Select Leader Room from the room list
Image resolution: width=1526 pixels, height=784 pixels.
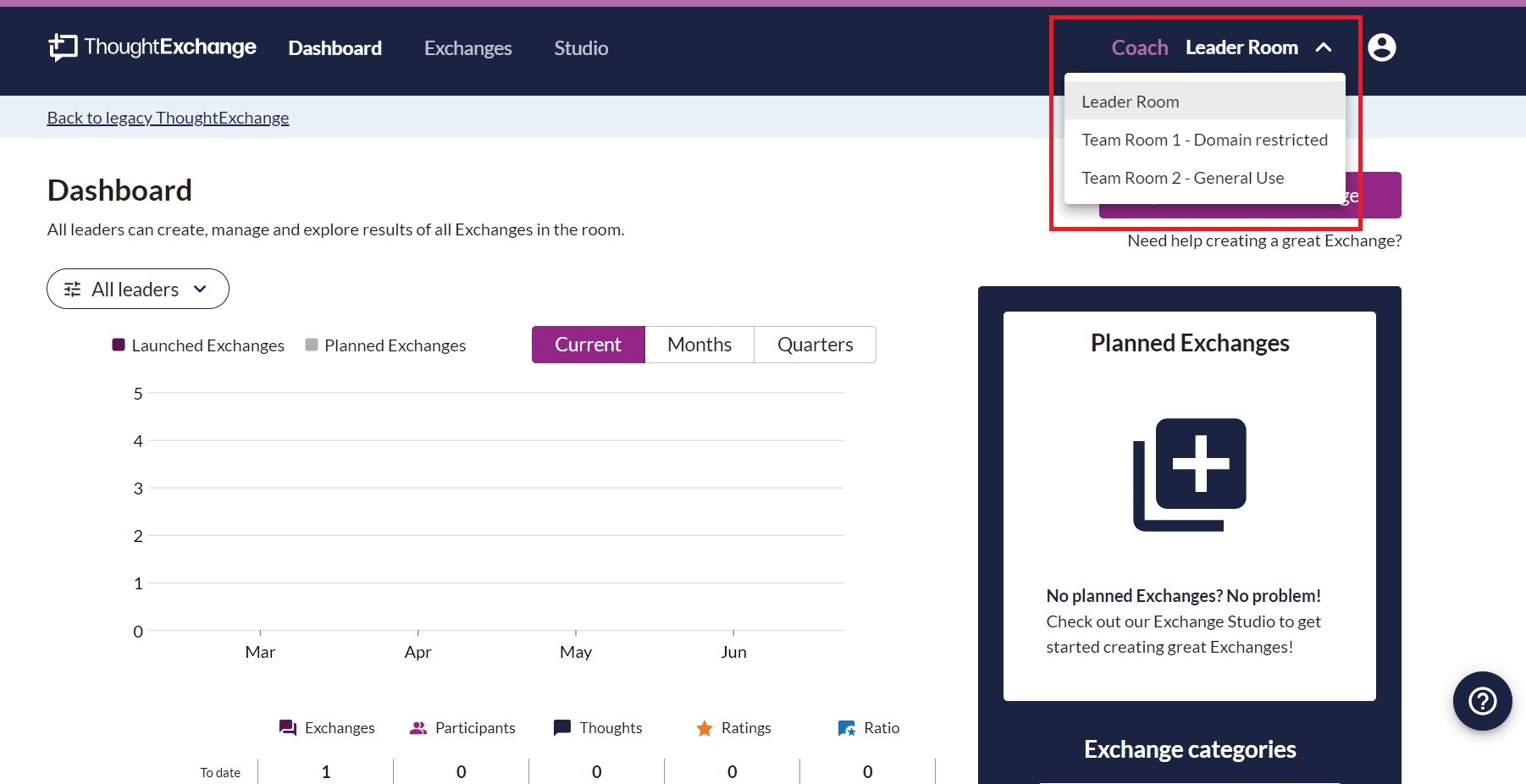1205,102
